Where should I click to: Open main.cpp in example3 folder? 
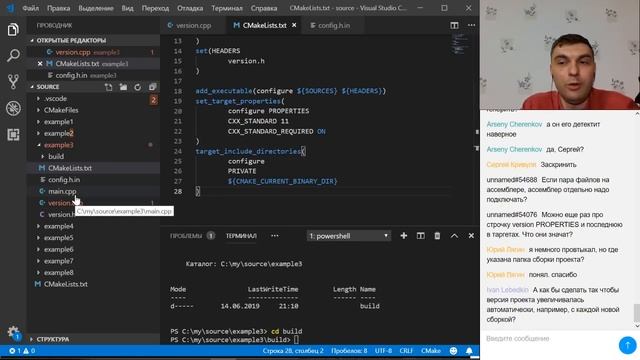62,191
